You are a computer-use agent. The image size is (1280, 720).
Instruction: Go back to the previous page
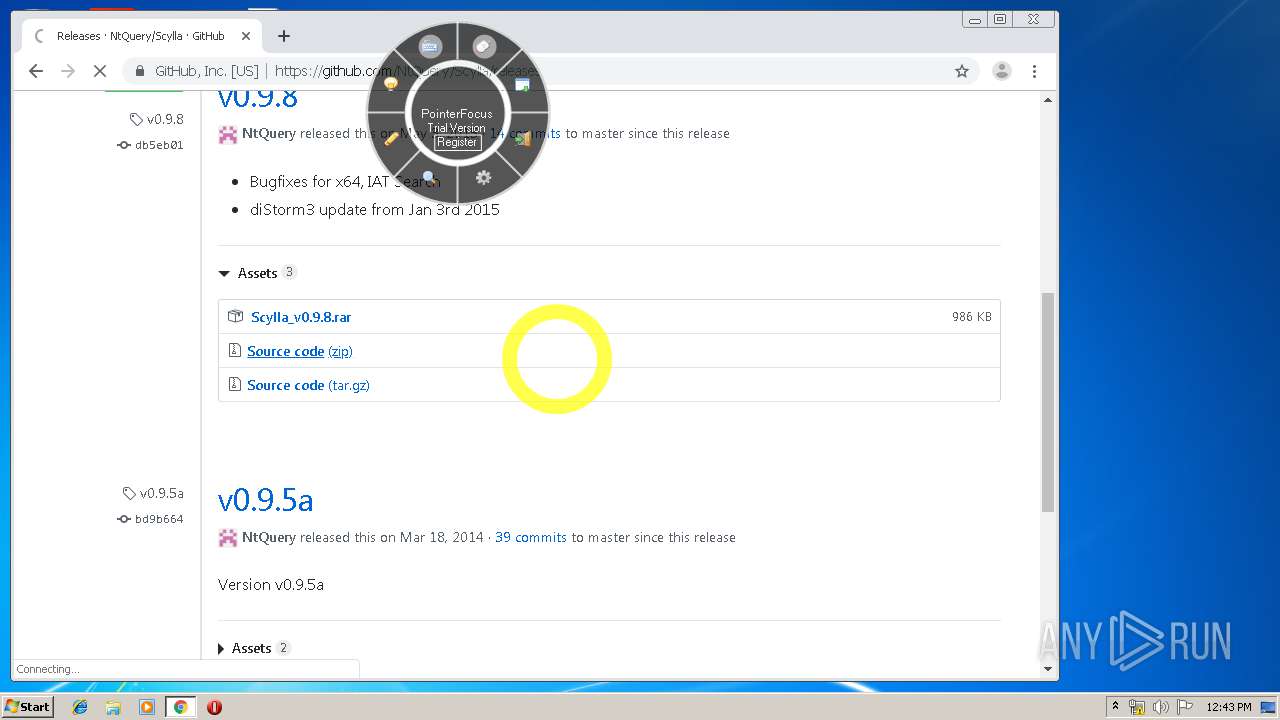click(x=36, y=71)
